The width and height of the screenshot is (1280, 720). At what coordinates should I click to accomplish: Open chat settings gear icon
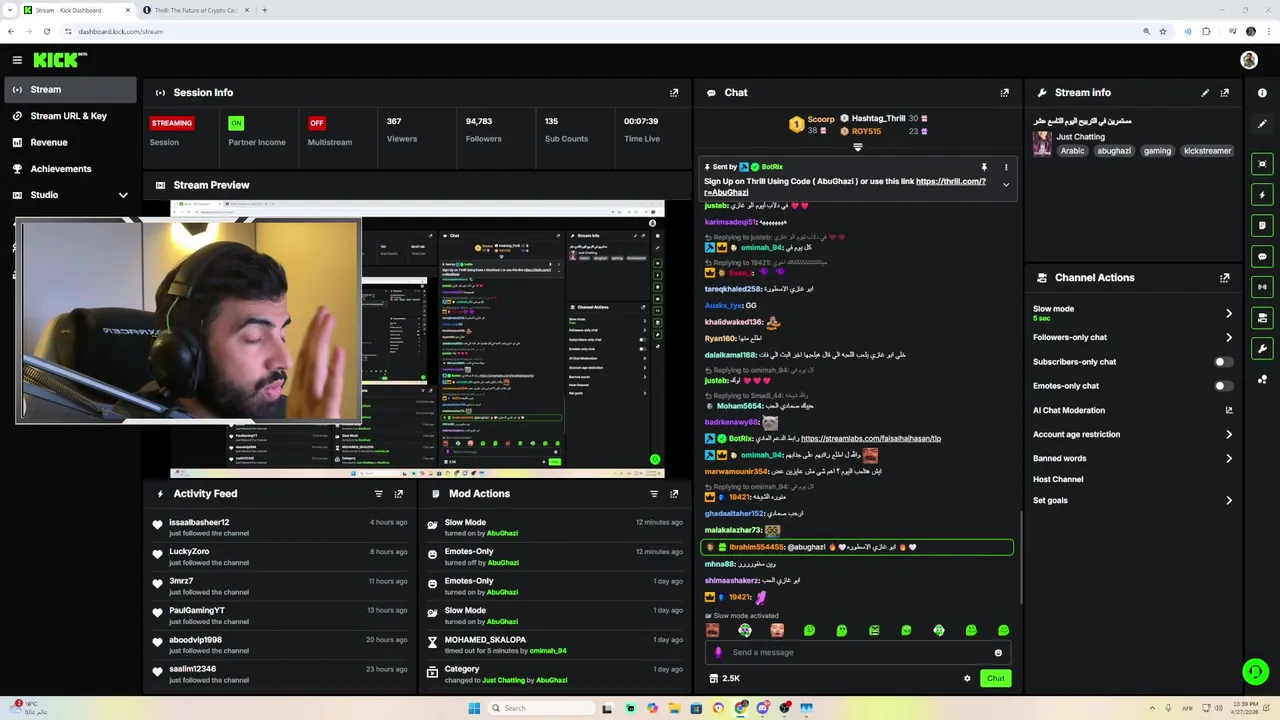(x=967, y=678)
